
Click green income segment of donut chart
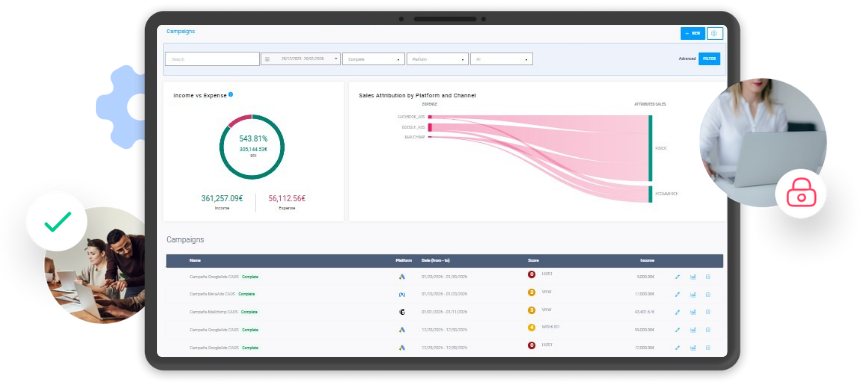(x=252, y=177)
